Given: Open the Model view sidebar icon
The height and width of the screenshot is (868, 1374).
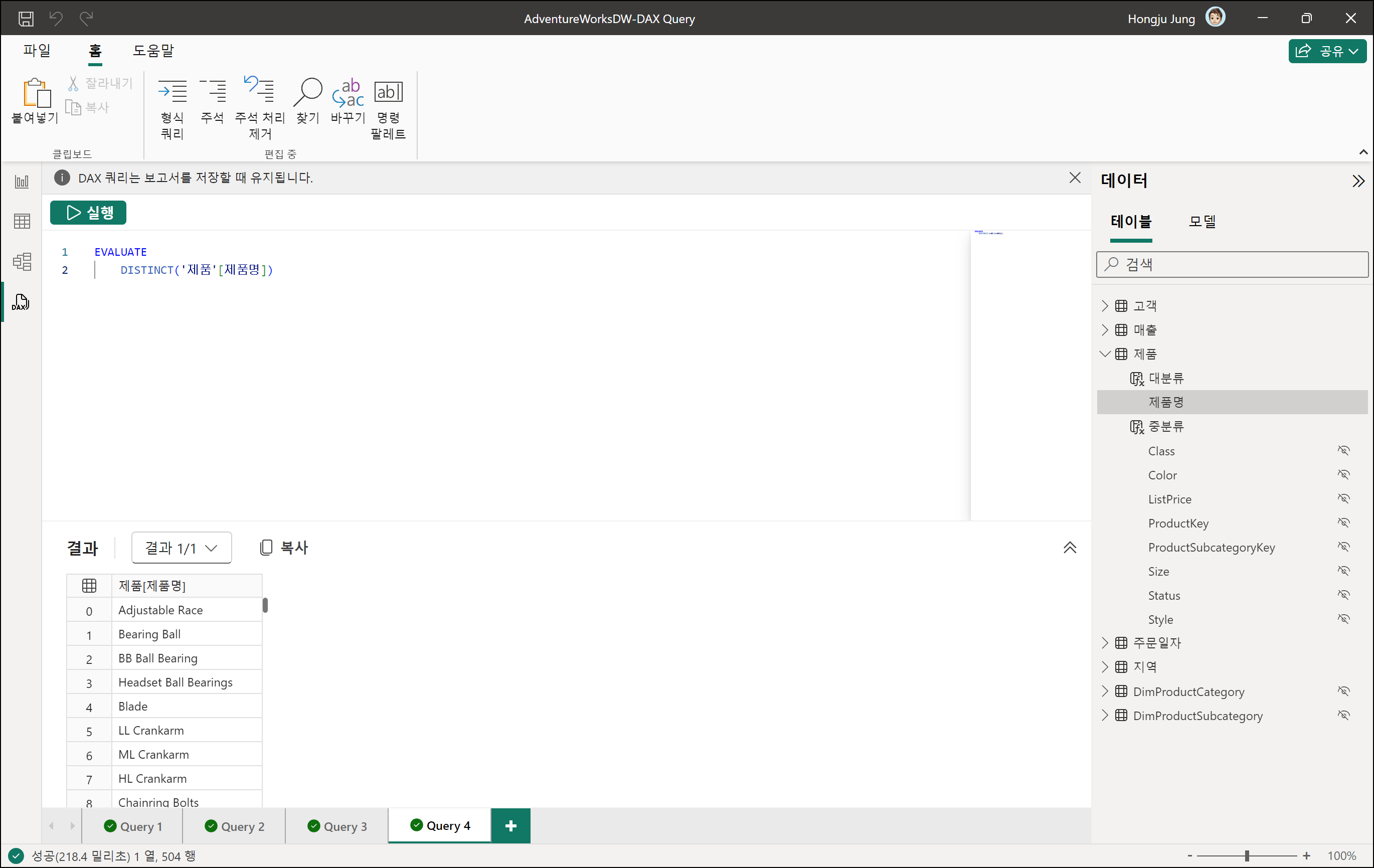Looking at the screenshot, I should pos(22,261).
